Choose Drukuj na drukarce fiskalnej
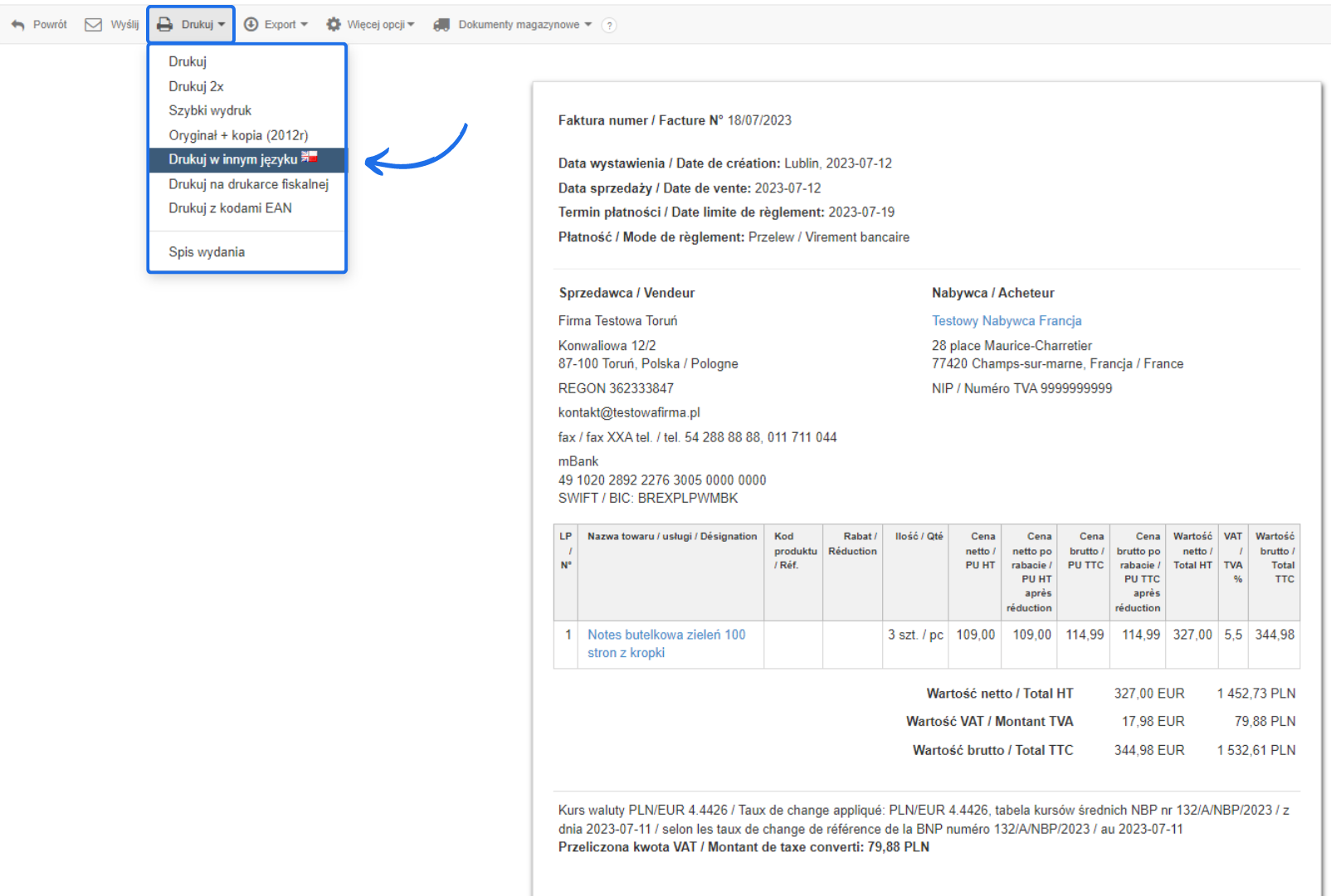1331x896 pixels. click(248, 184)
